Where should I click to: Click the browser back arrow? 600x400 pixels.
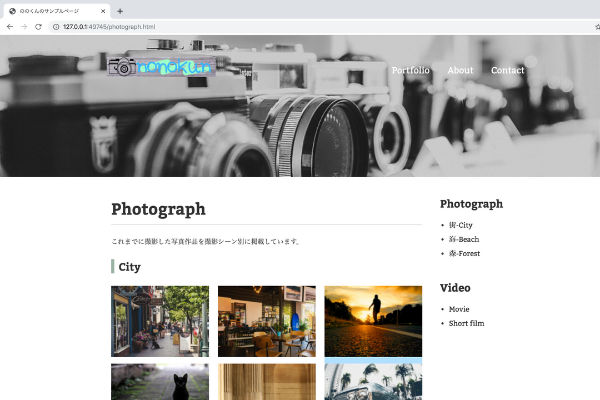point(10,27)
